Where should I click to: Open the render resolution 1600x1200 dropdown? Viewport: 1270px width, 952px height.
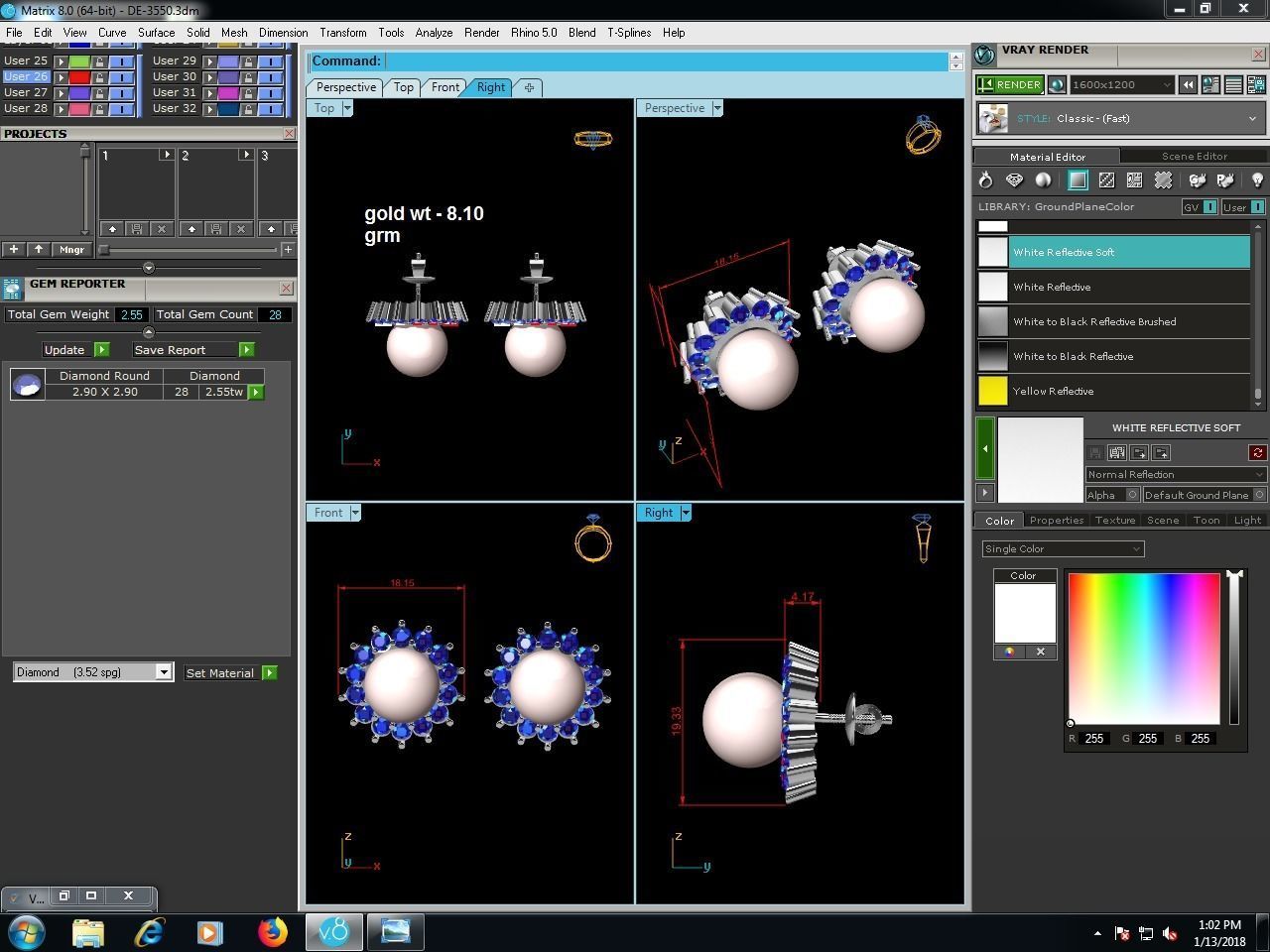click(x=1121, y=85)
